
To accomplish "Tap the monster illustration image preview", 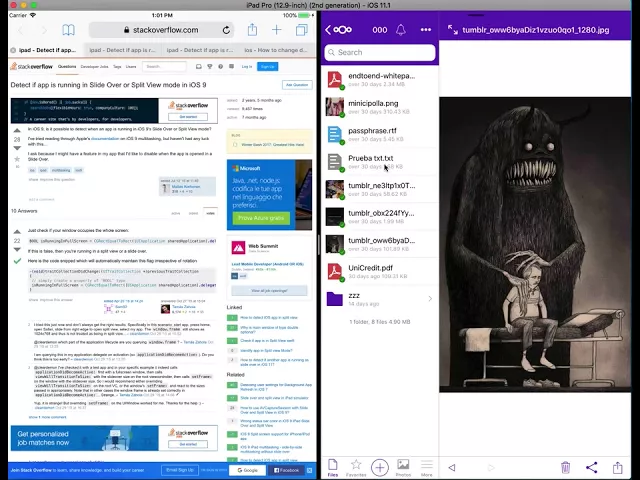I will [x=535, y=244].
